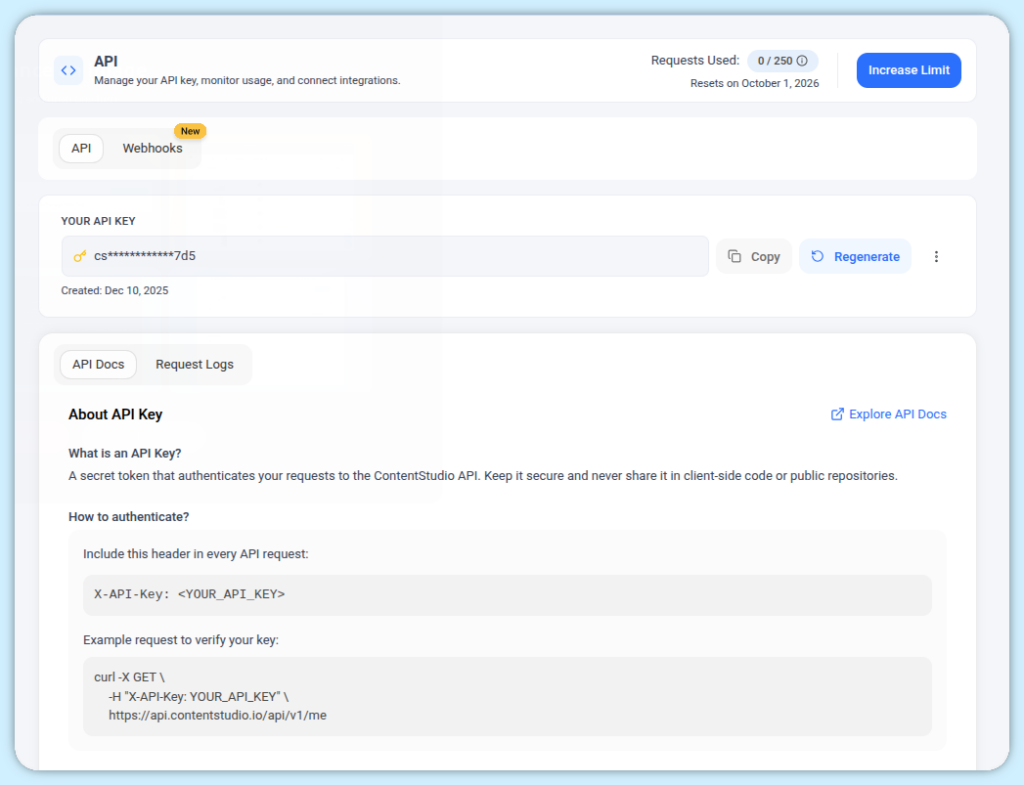Click the 'Created: Dec 10, 2025' text
1024x785 pixels.
tap(114, 291)
